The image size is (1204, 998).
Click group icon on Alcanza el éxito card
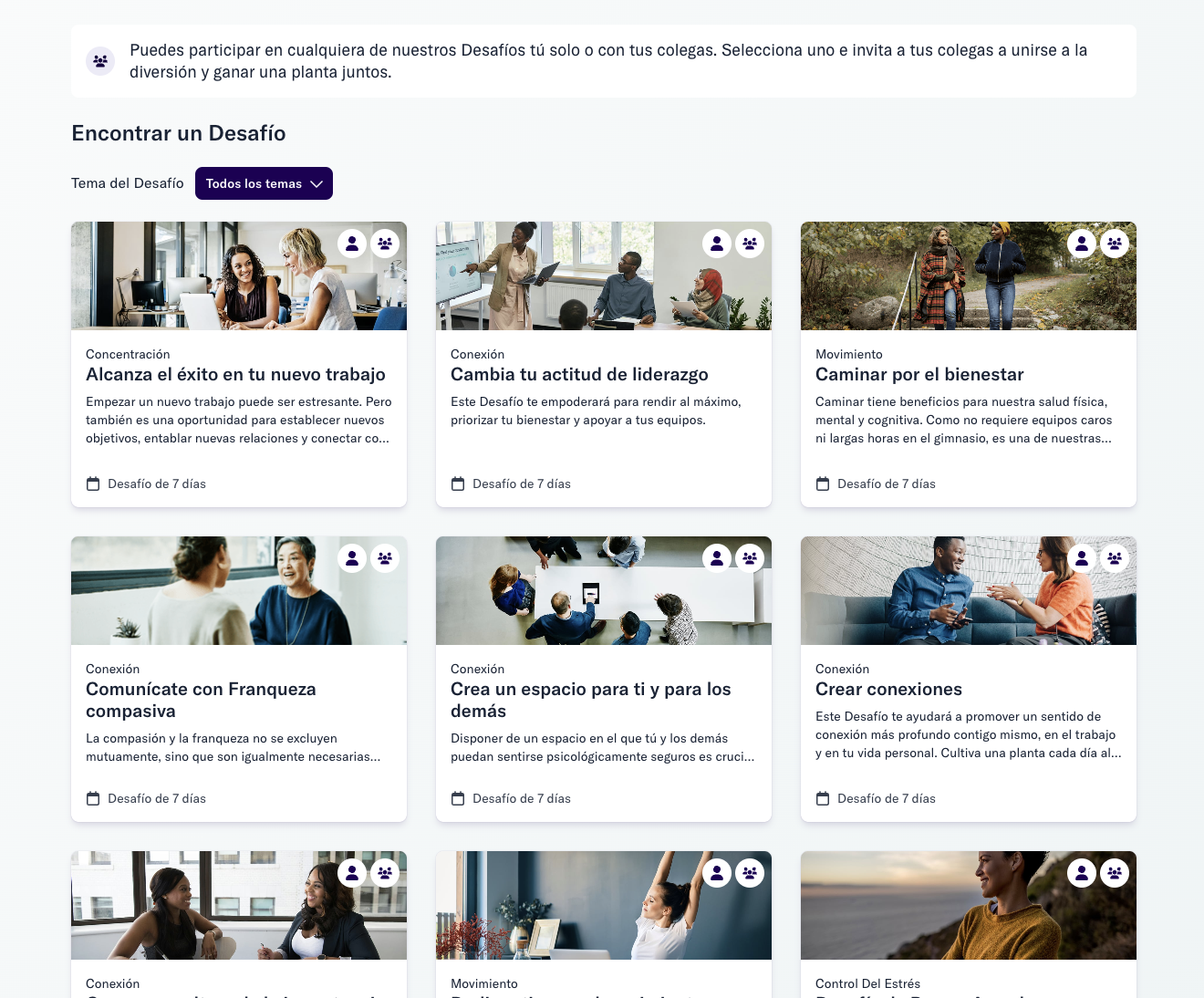coord(385,244)
